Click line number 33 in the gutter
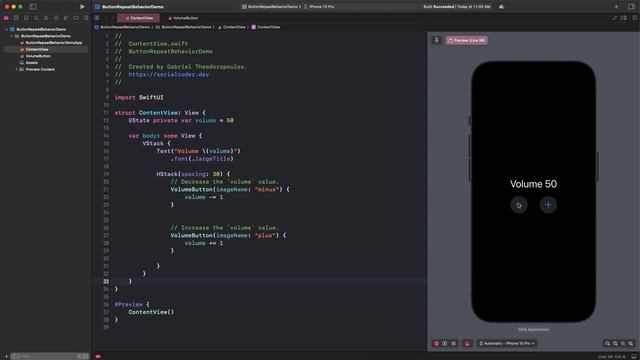This screenshot has height=360, width=640. click(x=106, y=281)
